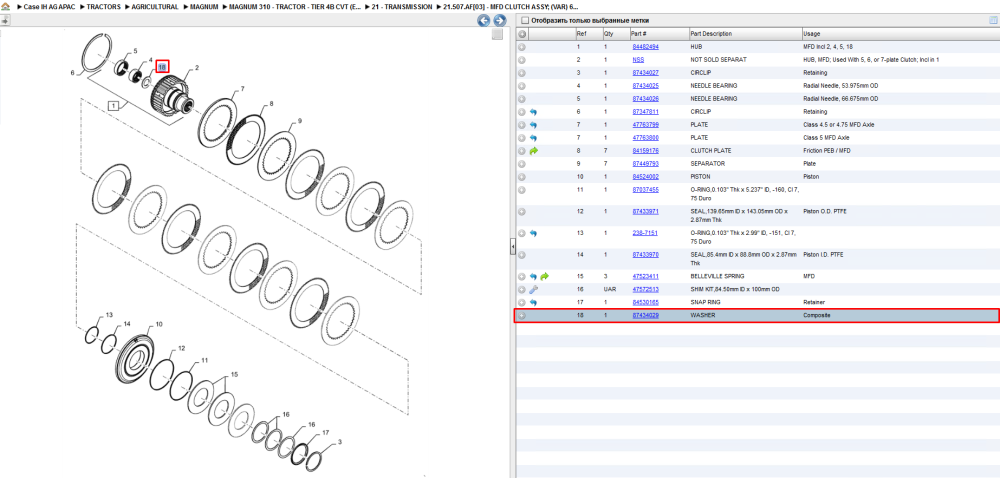The image size is (1000, 478).
Task: Sort by the 'Usage' column header
Action: (812, 34)
